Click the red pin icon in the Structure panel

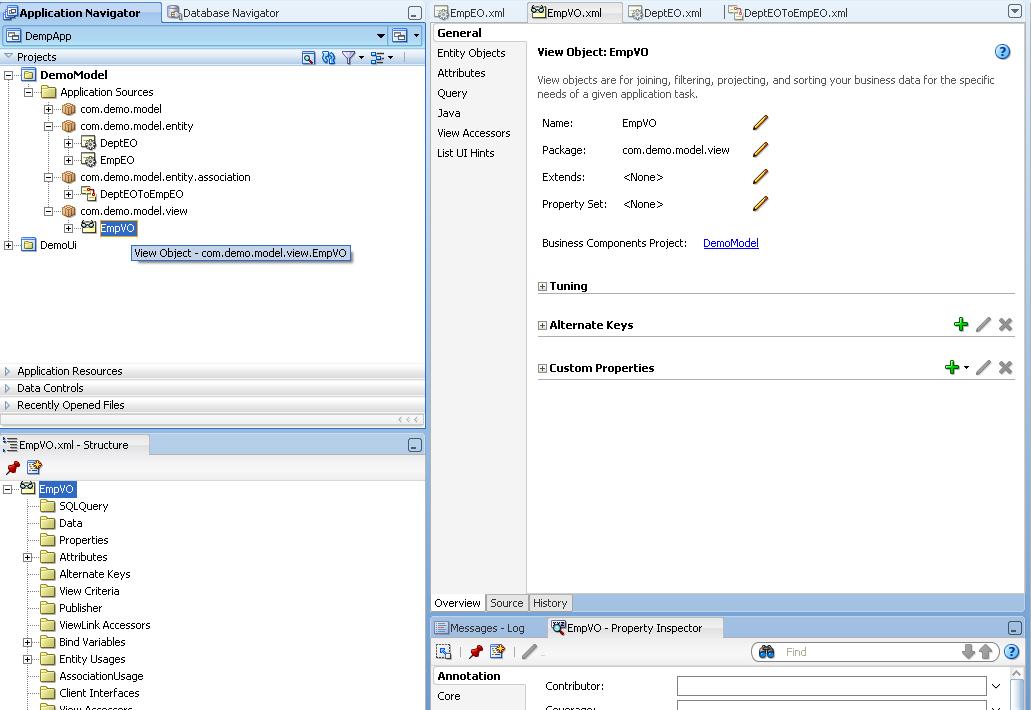tap(13, 467)
